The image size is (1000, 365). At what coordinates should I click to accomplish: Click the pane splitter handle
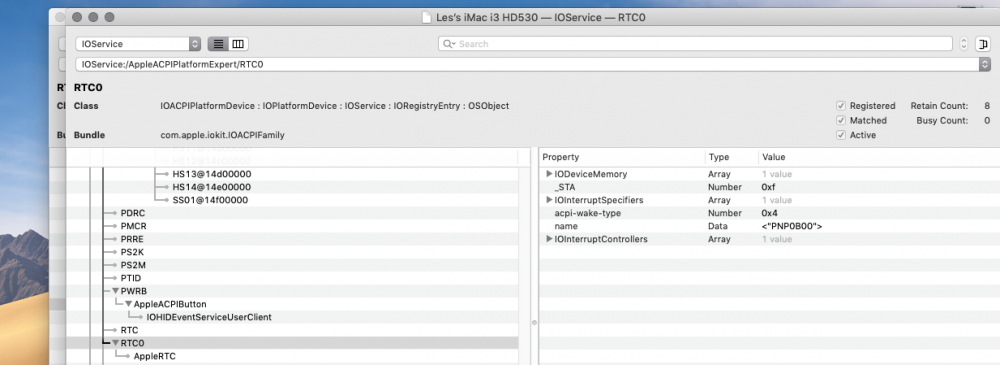[534, 322]
